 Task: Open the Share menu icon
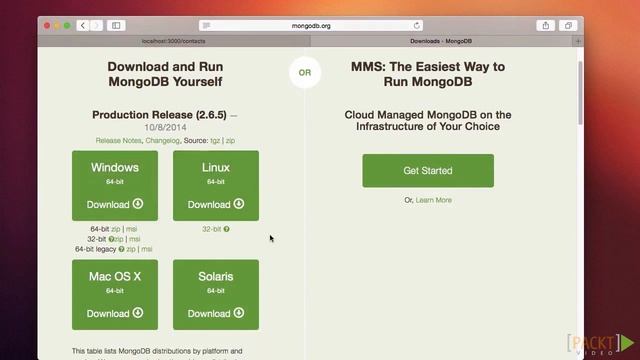pos(546,26)
